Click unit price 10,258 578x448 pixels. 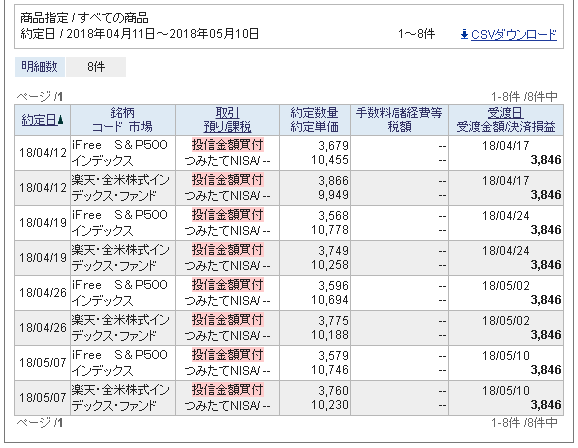click(x=330, y=265)
